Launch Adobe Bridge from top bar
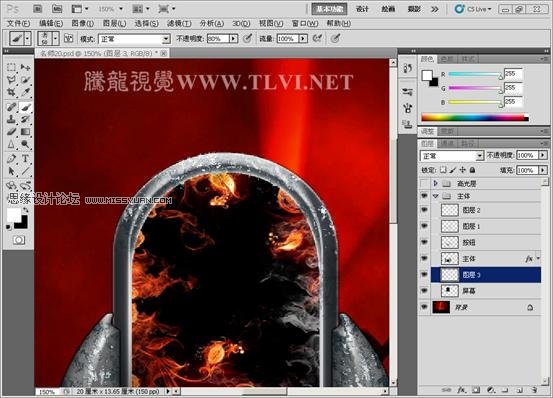This screenshot has width=553, height=398. [38, 9]
